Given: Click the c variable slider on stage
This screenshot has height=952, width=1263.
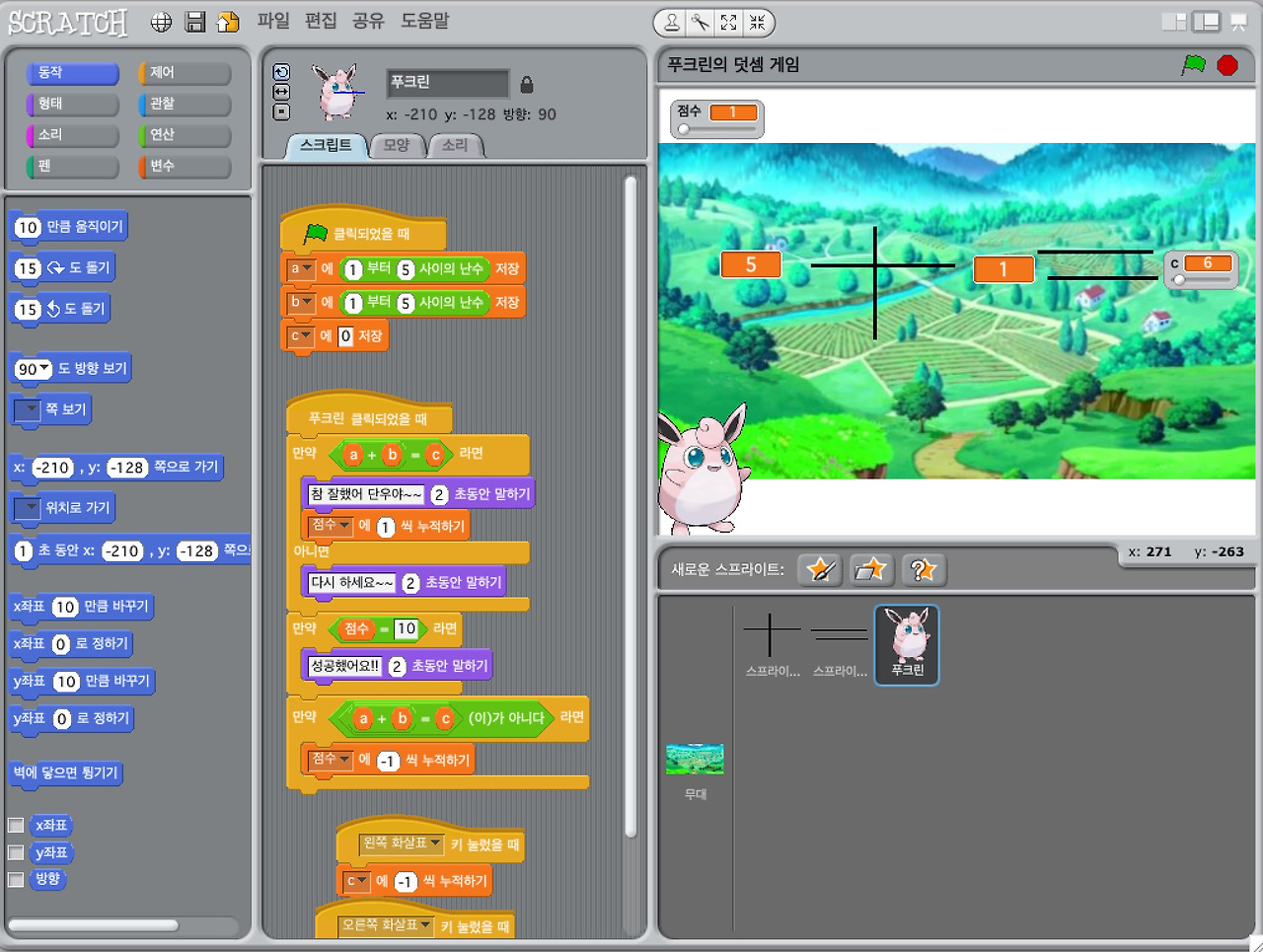Looking at the screenshot, I should pyautogui.click(x=1200, y=281).
